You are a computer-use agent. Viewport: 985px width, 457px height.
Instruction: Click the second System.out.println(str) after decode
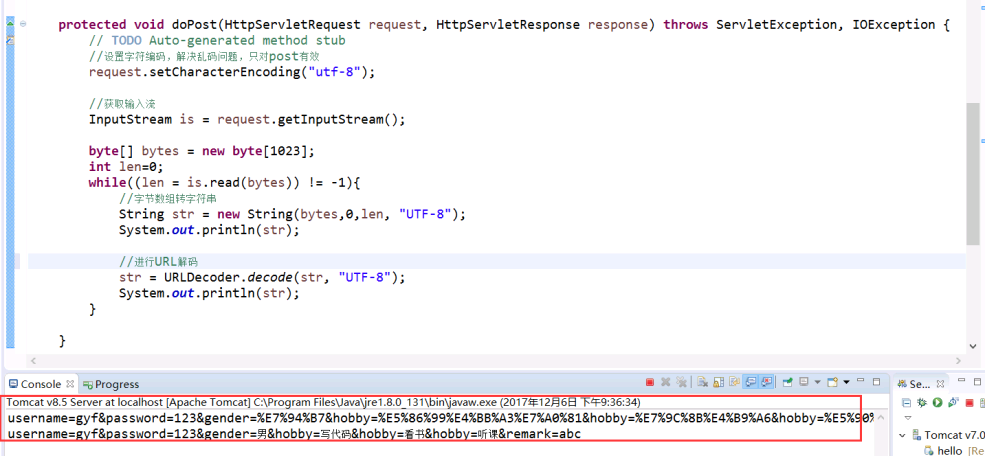click(209, 293)
